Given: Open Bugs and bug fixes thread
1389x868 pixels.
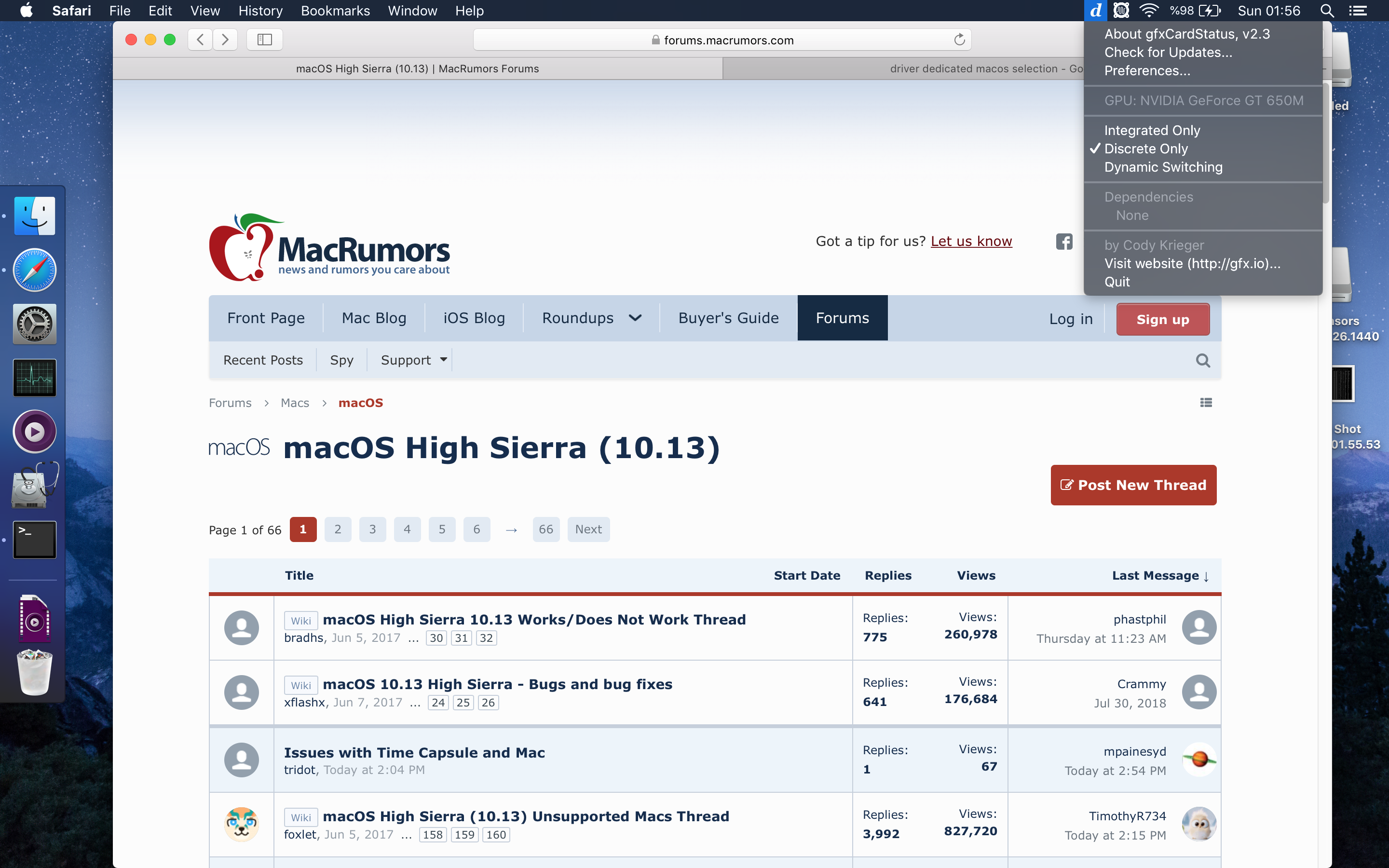Looking at the screenshot, I should click(497, 684).
